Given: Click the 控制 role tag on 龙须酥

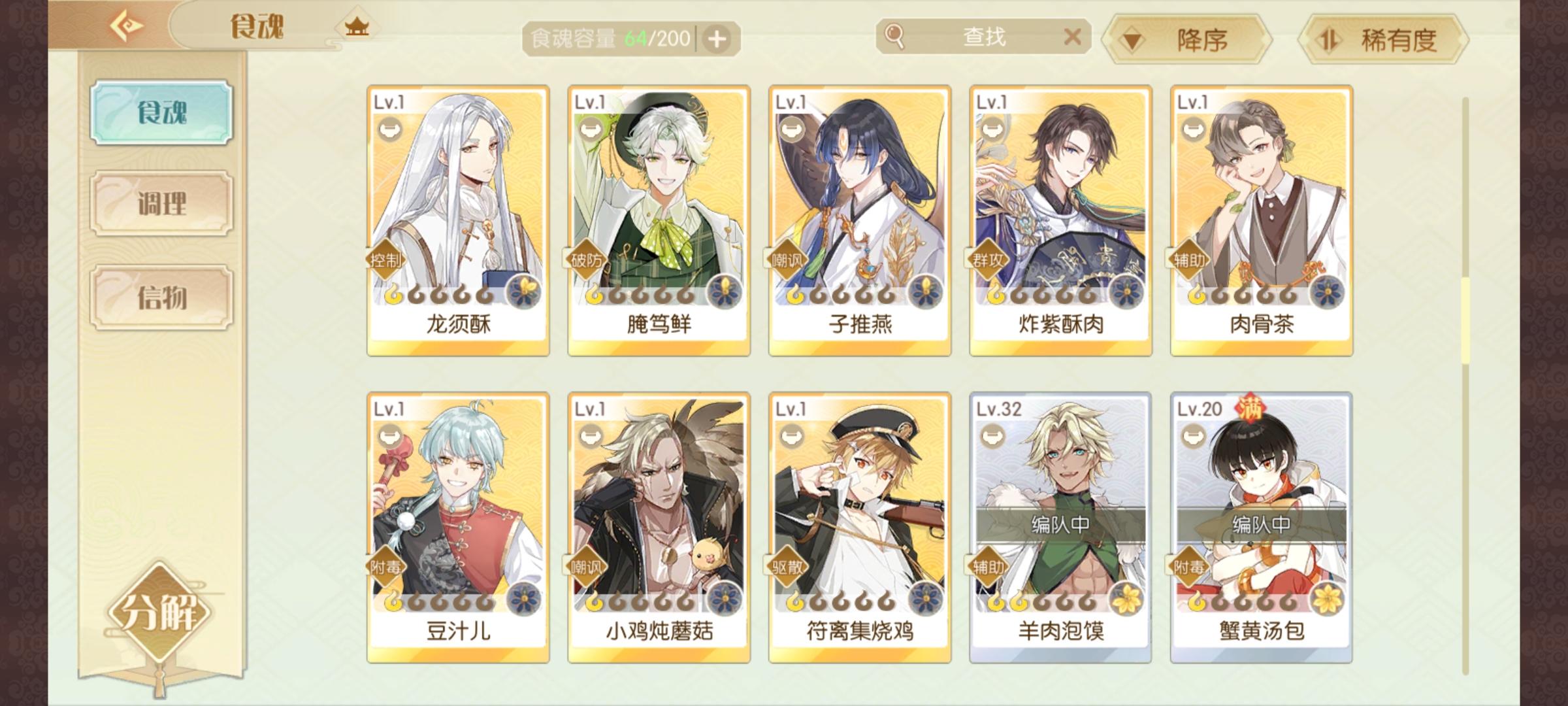Looking at the screenshot, I should tap(385, 260).
